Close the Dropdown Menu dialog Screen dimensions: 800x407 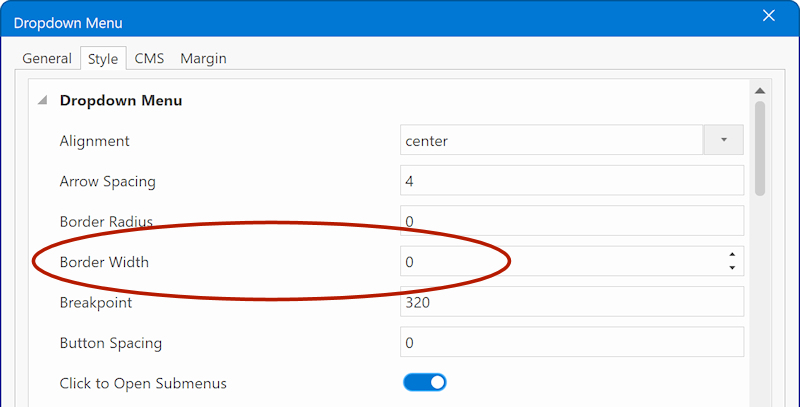coord(768,16)
